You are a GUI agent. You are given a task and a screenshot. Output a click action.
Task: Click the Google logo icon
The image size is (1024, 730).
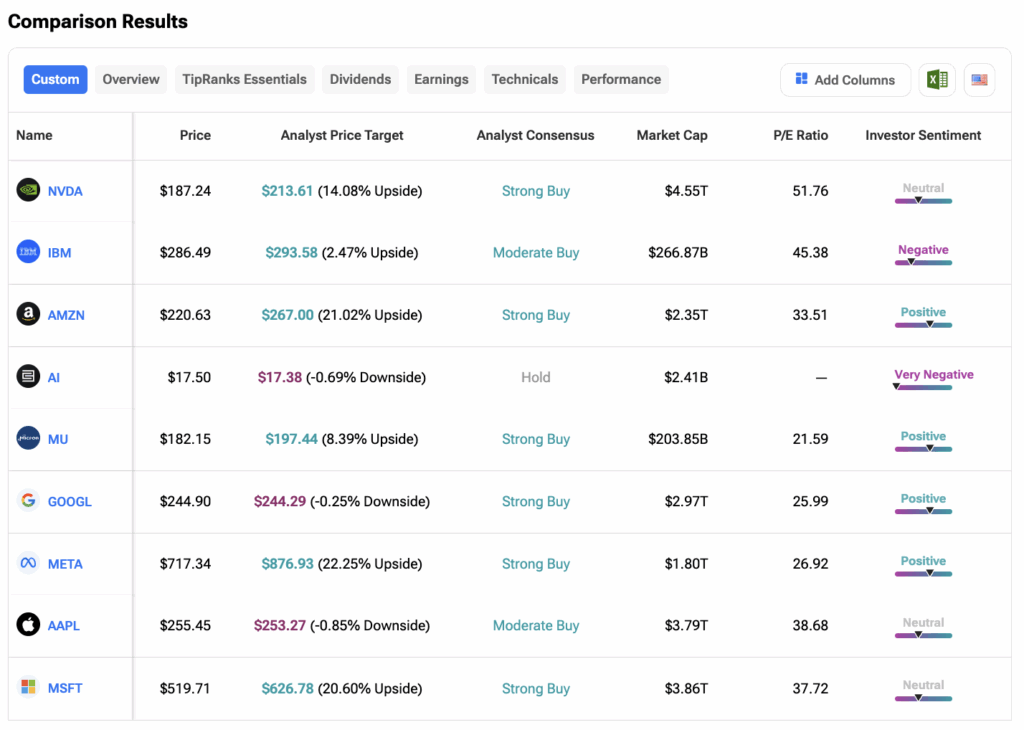(x=28, y=501)
